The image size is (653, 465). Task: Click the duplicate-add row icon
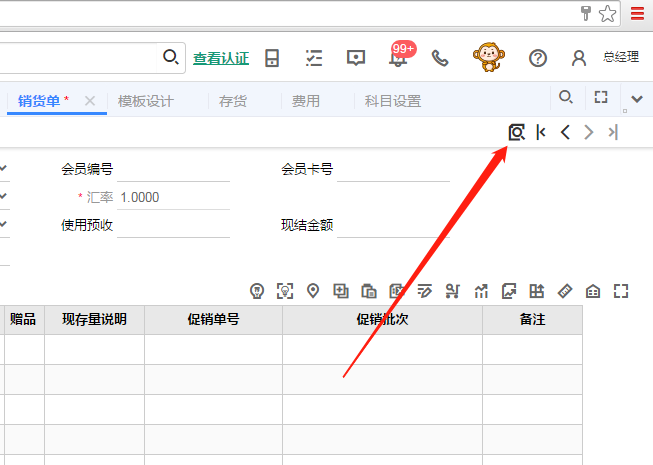341,291
